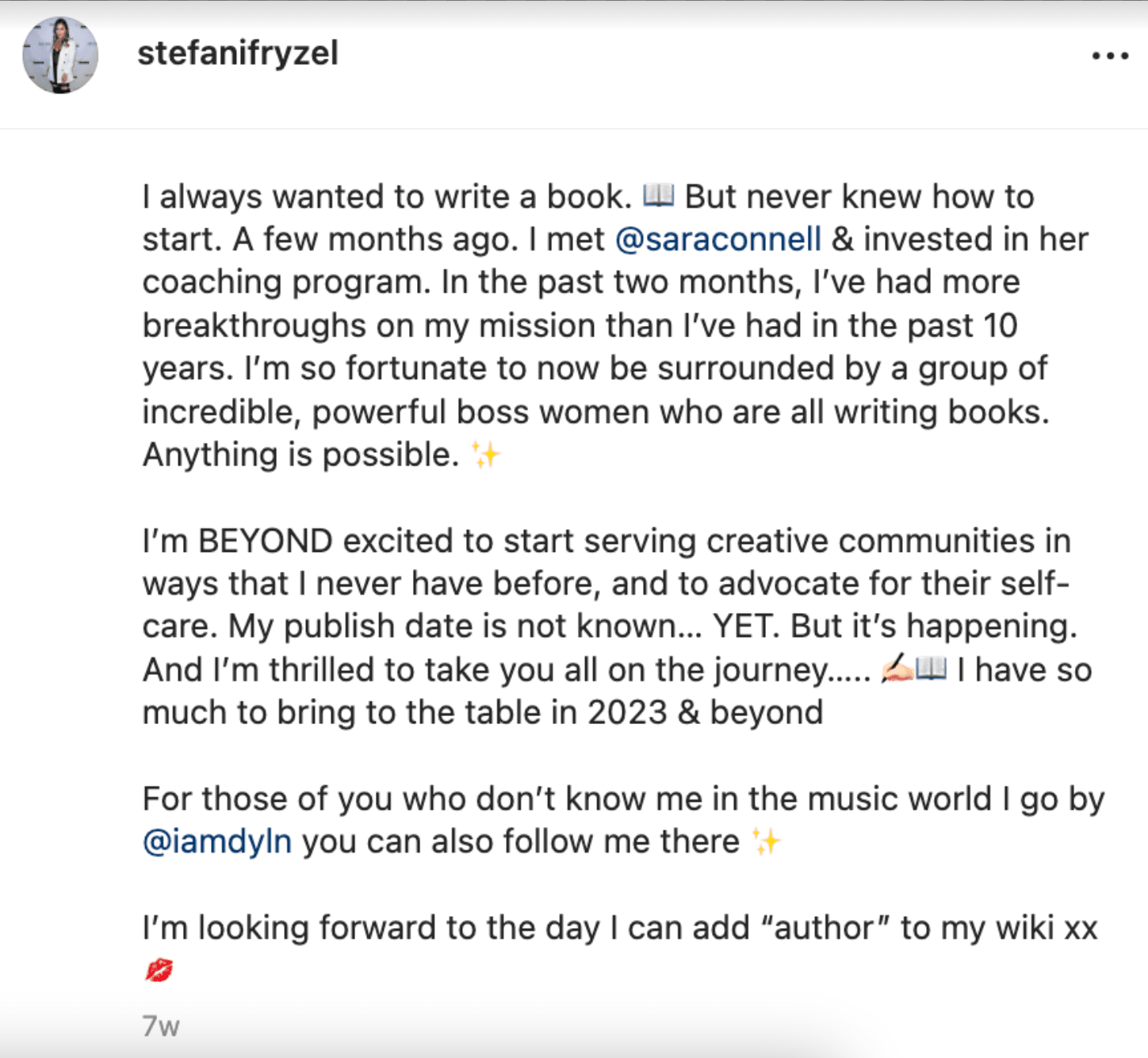This screenshot has height=1058, width=1148.
Task: Click the capitalized word "BEYOND" in the caption
Action: pyautogui.click(x=265, y=542)
